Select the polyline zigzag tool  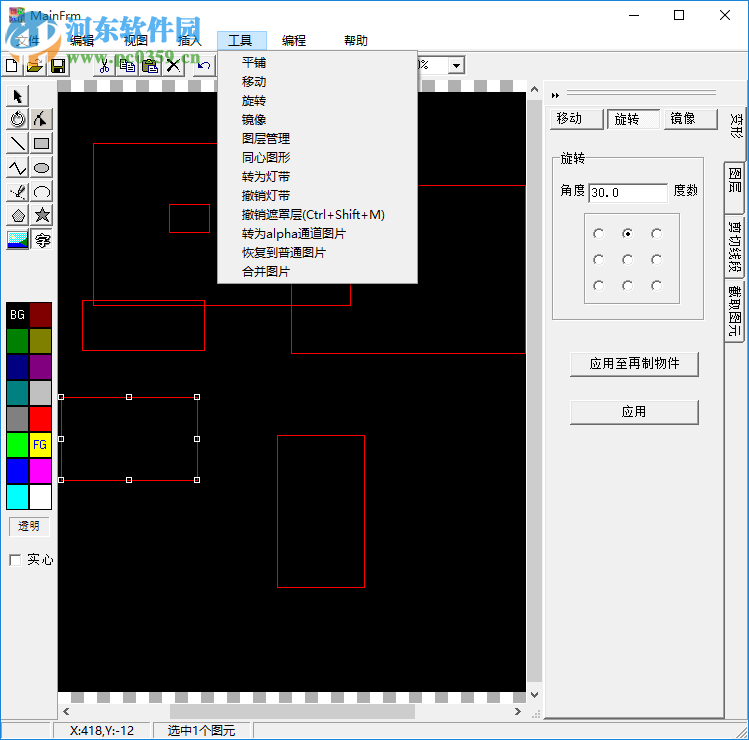[18, 168]
